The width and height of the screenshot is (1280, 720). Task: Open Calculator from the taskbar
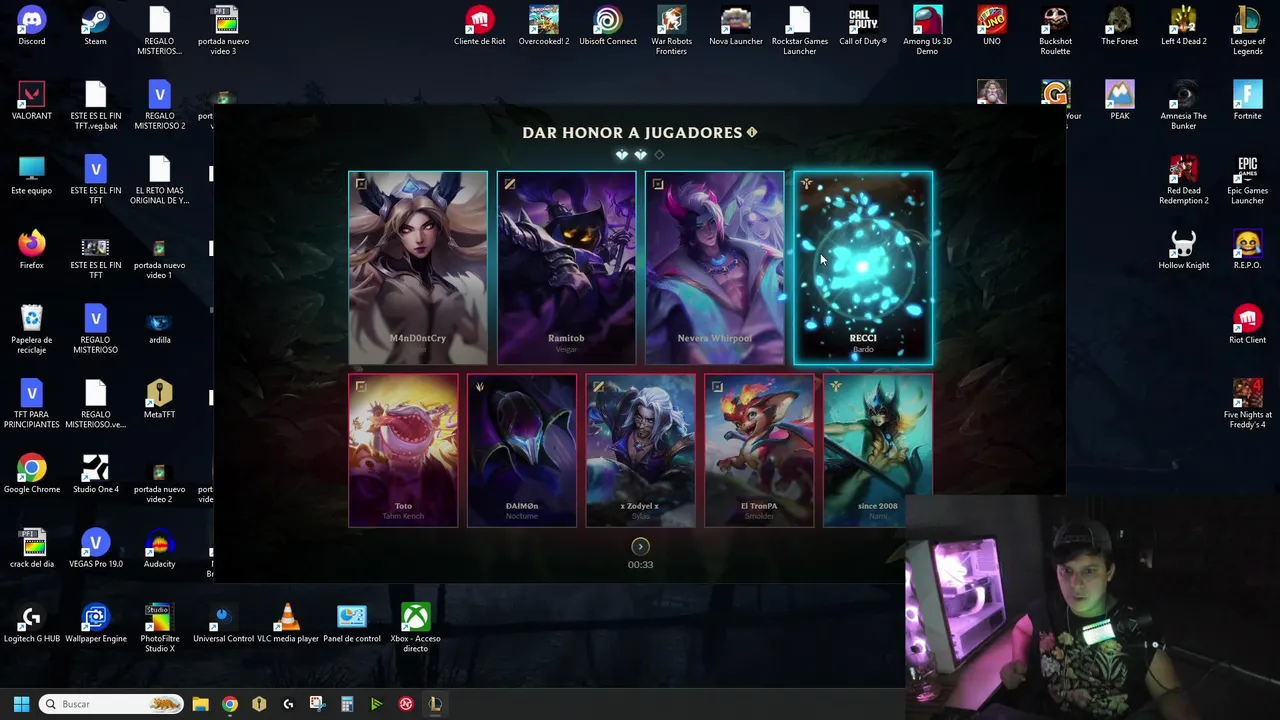(347, 704)
